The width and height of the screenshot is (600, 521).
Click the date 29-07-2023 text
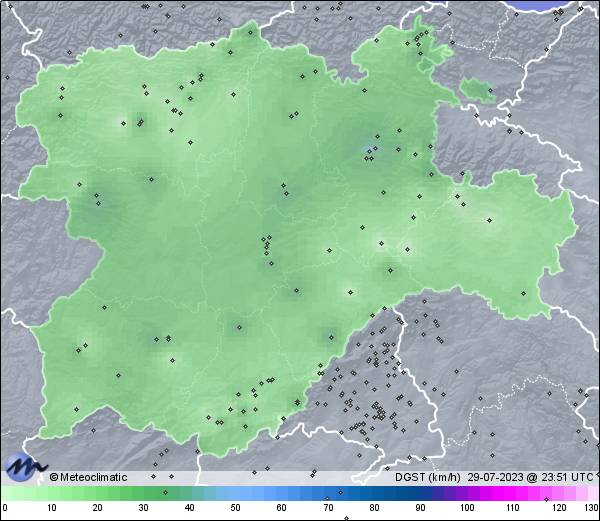point(496,477)
